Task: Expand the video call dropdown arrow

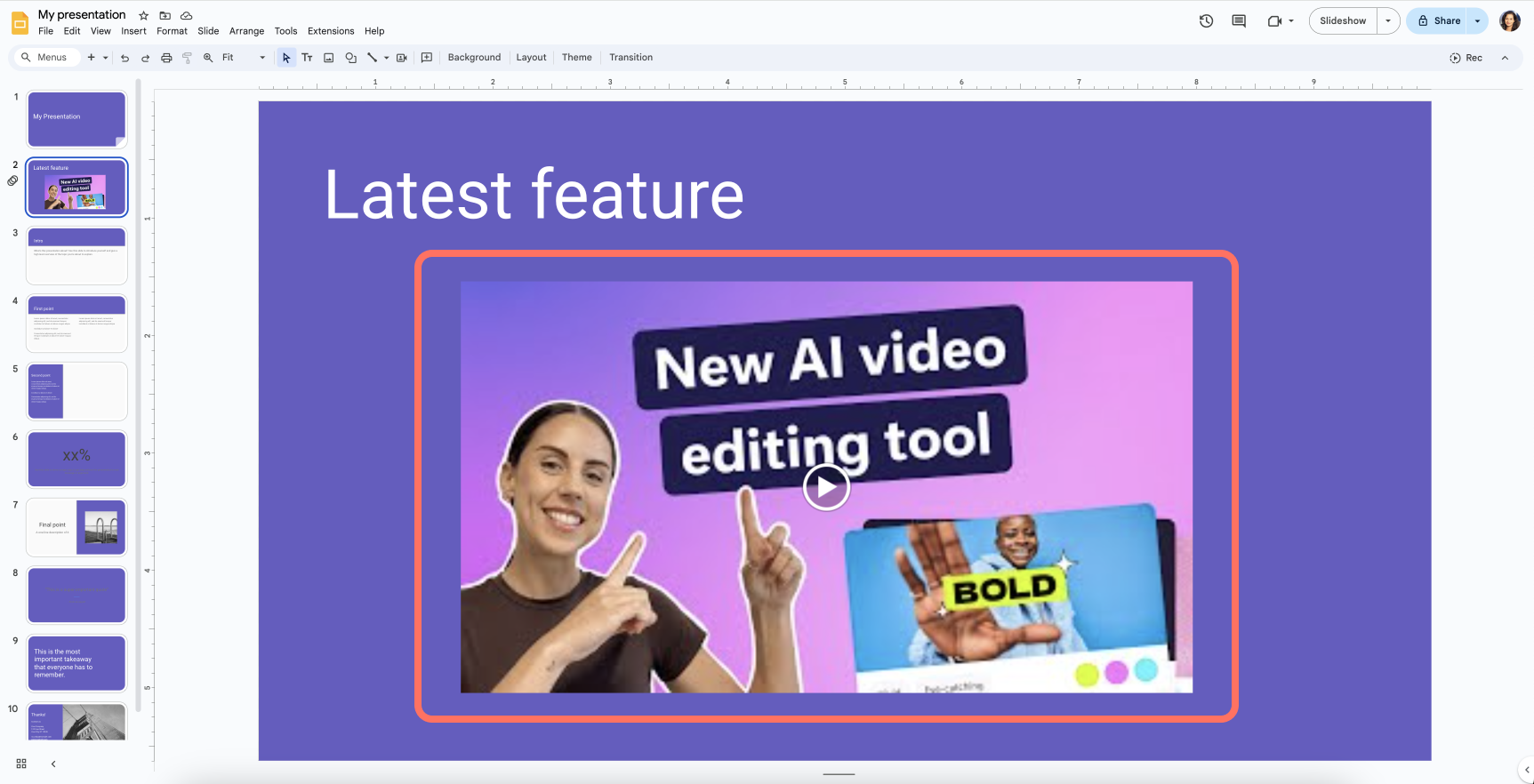Action: pos(1290,20)
